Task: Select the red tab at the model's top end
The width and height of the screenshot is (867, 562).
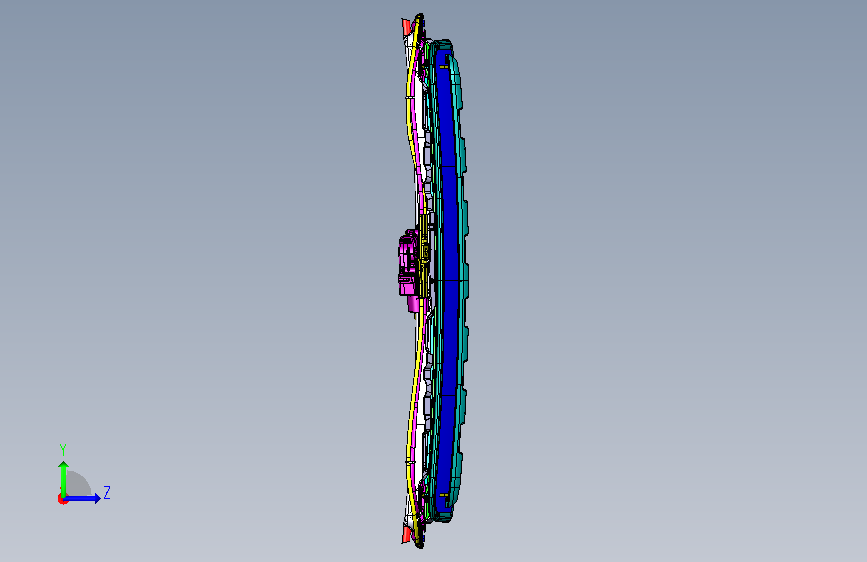Action: point(407,27)
